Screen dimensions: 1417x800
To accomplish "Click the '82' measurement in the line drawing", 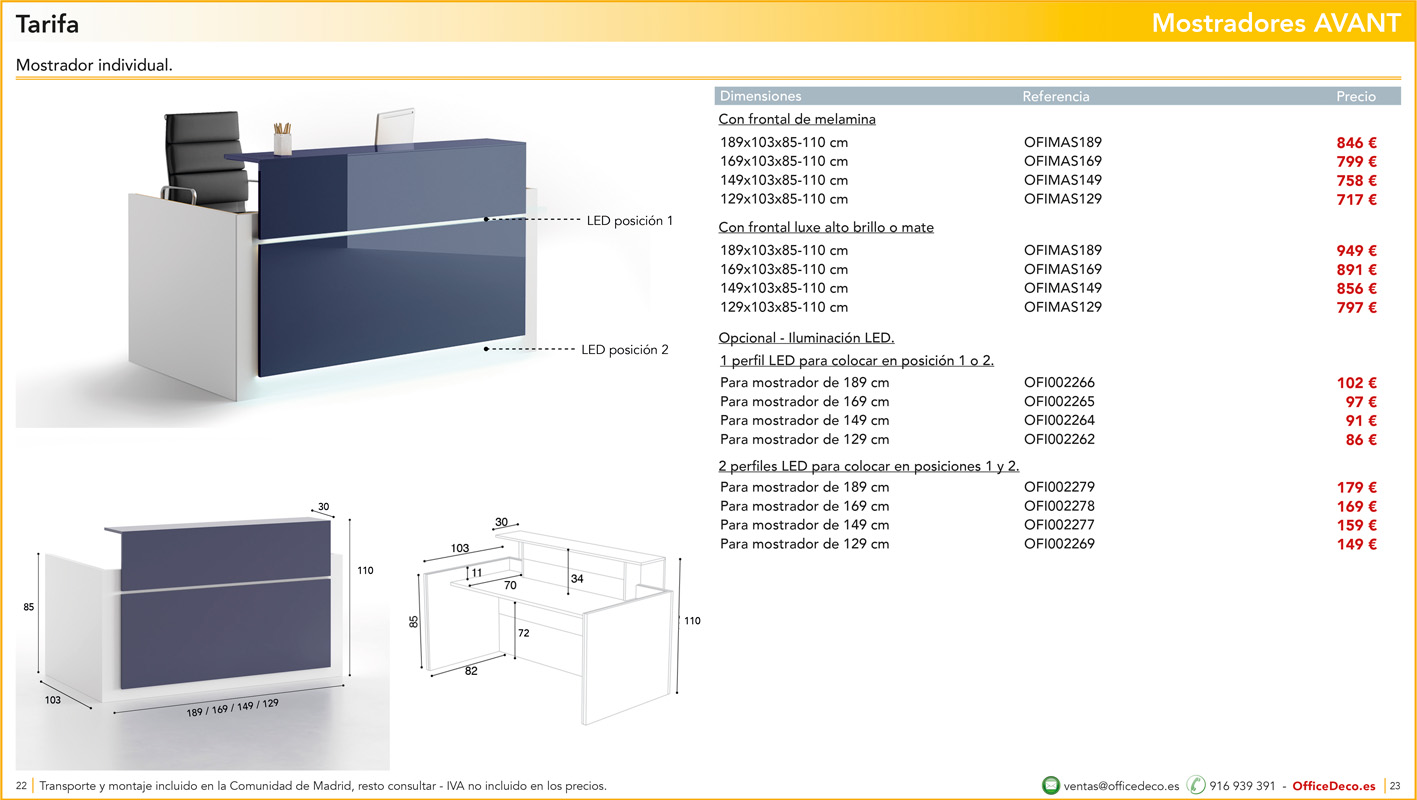I will coord(471,671).
